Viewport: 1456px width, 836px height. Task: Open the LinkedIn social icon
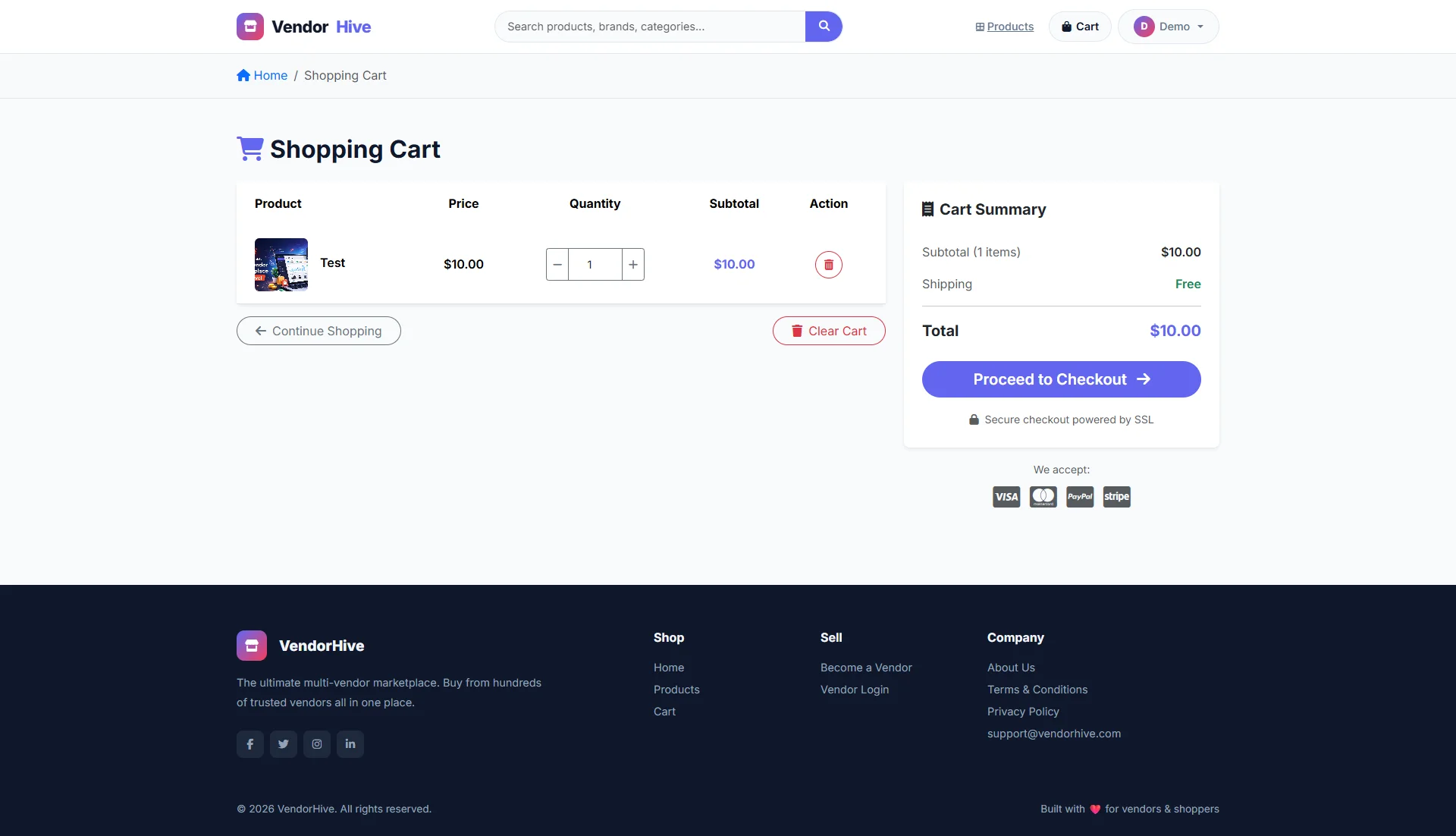[x=350, y=744]
